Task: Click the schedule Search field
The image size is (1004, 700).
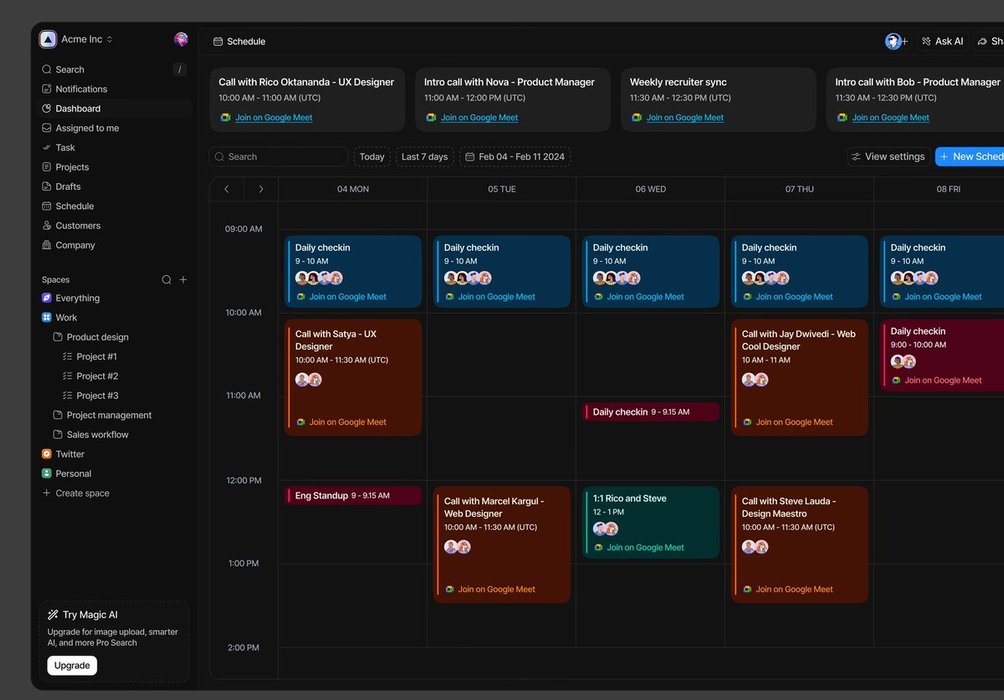Action: tap(279, 157)
